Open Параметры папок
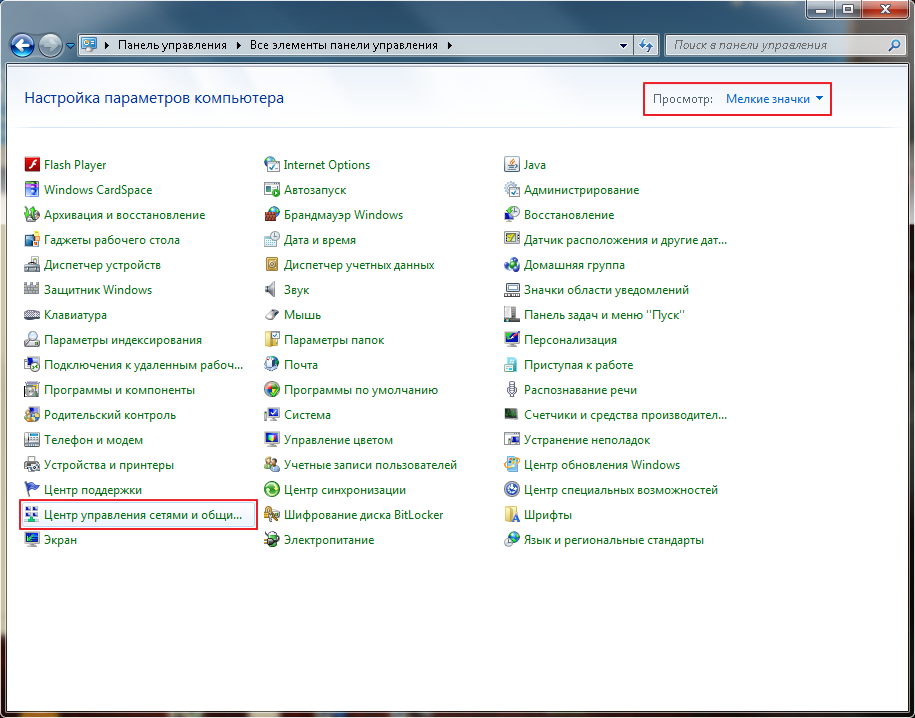 coord(324,340)
